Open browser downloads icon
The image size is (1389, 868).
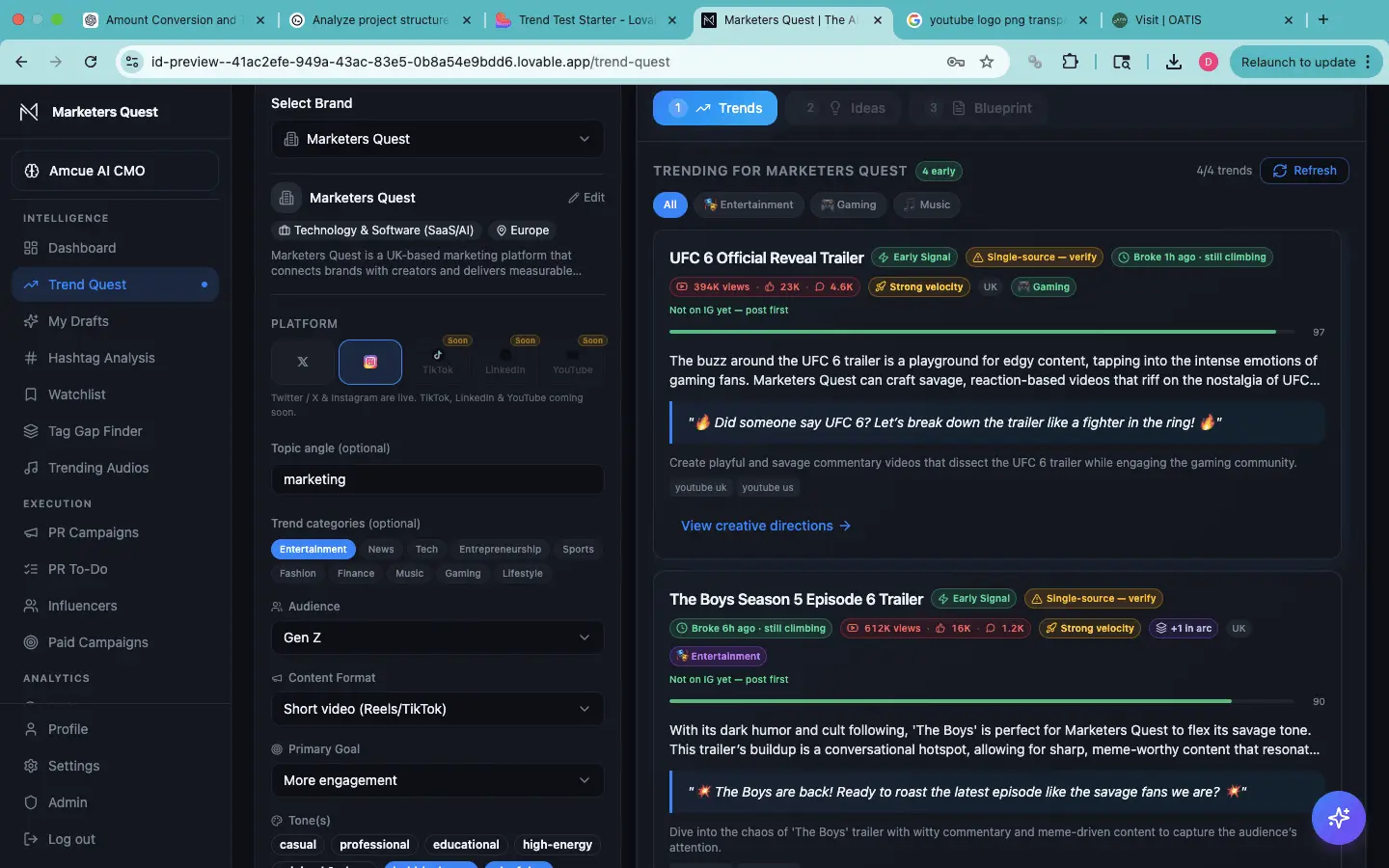pyautogui.click(x=1174, y=62)
